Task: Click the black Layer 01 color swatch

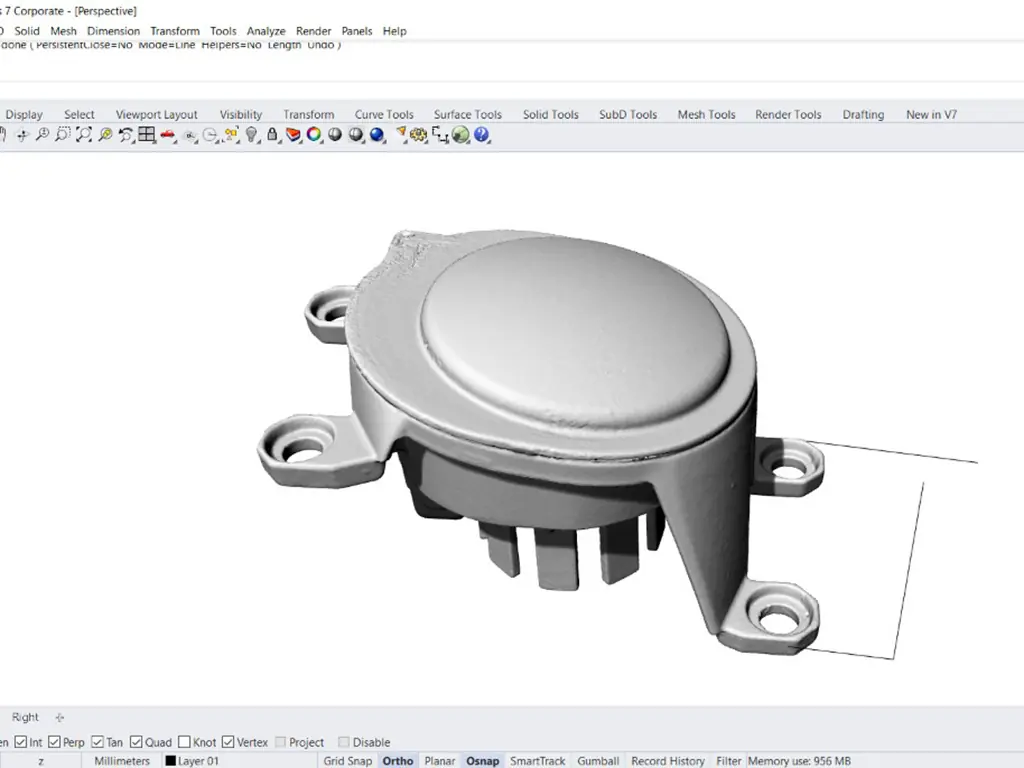Action: 170,761
